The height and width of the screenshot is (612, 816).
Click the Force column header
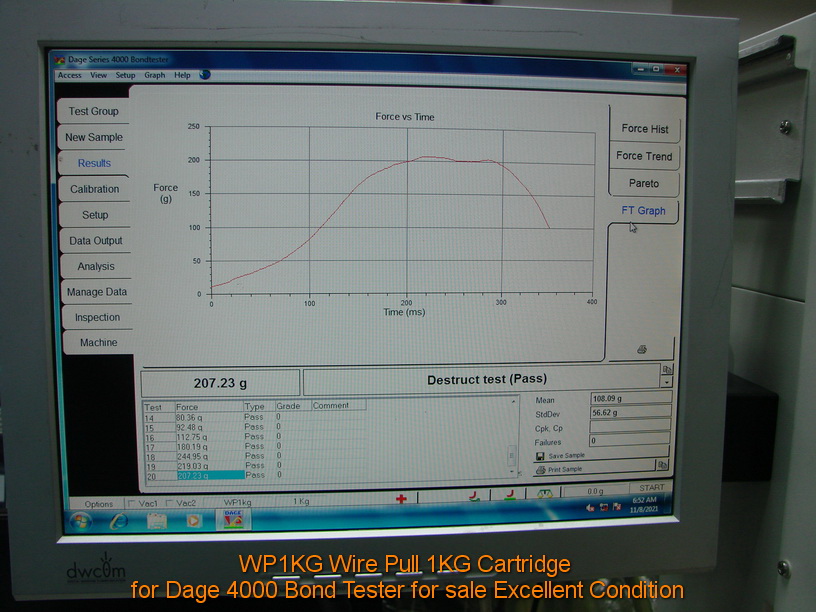click(208, 407)
